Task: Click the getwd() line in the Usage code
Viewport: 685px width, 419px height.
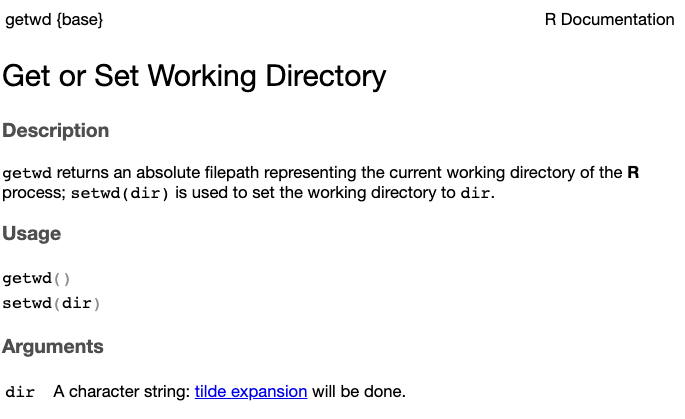Action: pyautogui.click(x=36, y=279)
